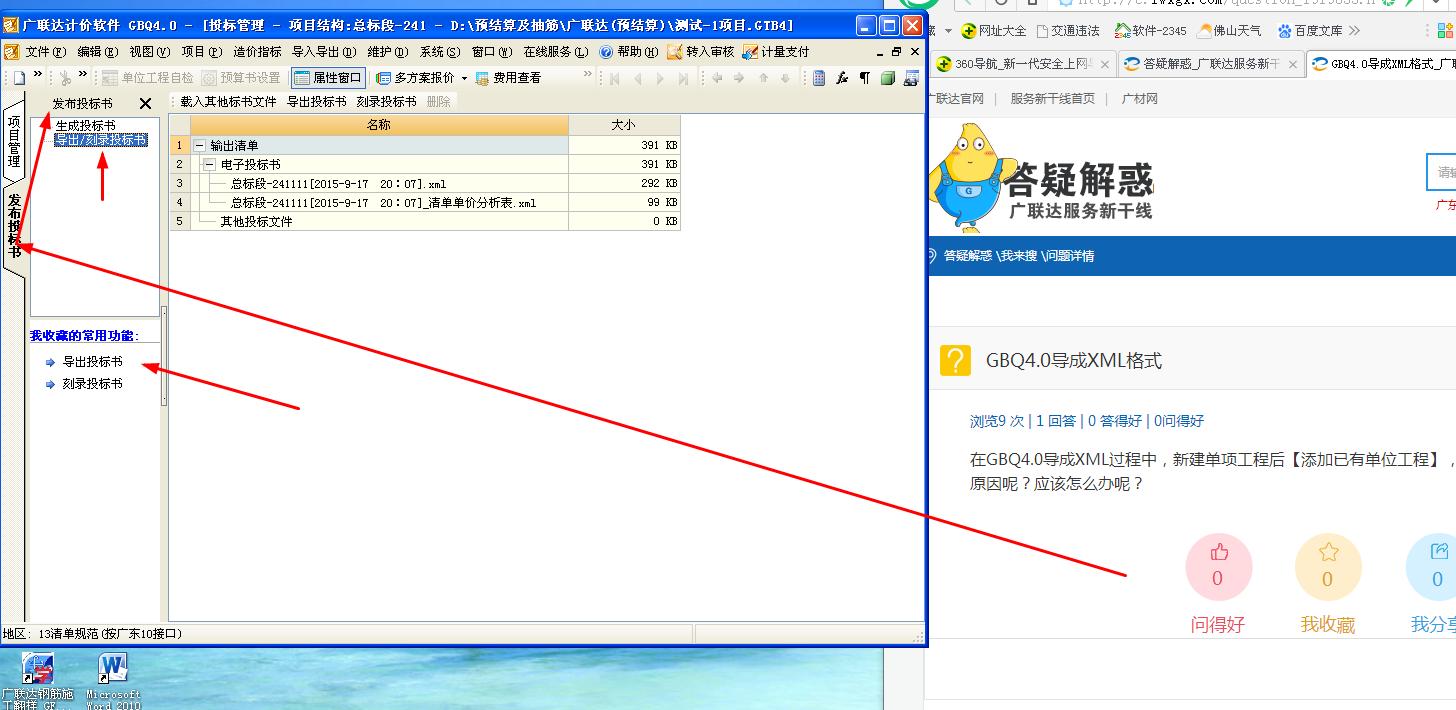Image resolution: width=1456 pixels, height=710 pixels.
Task: Click 导出投标书 button above the table
Action: click(x=316, y=102)
